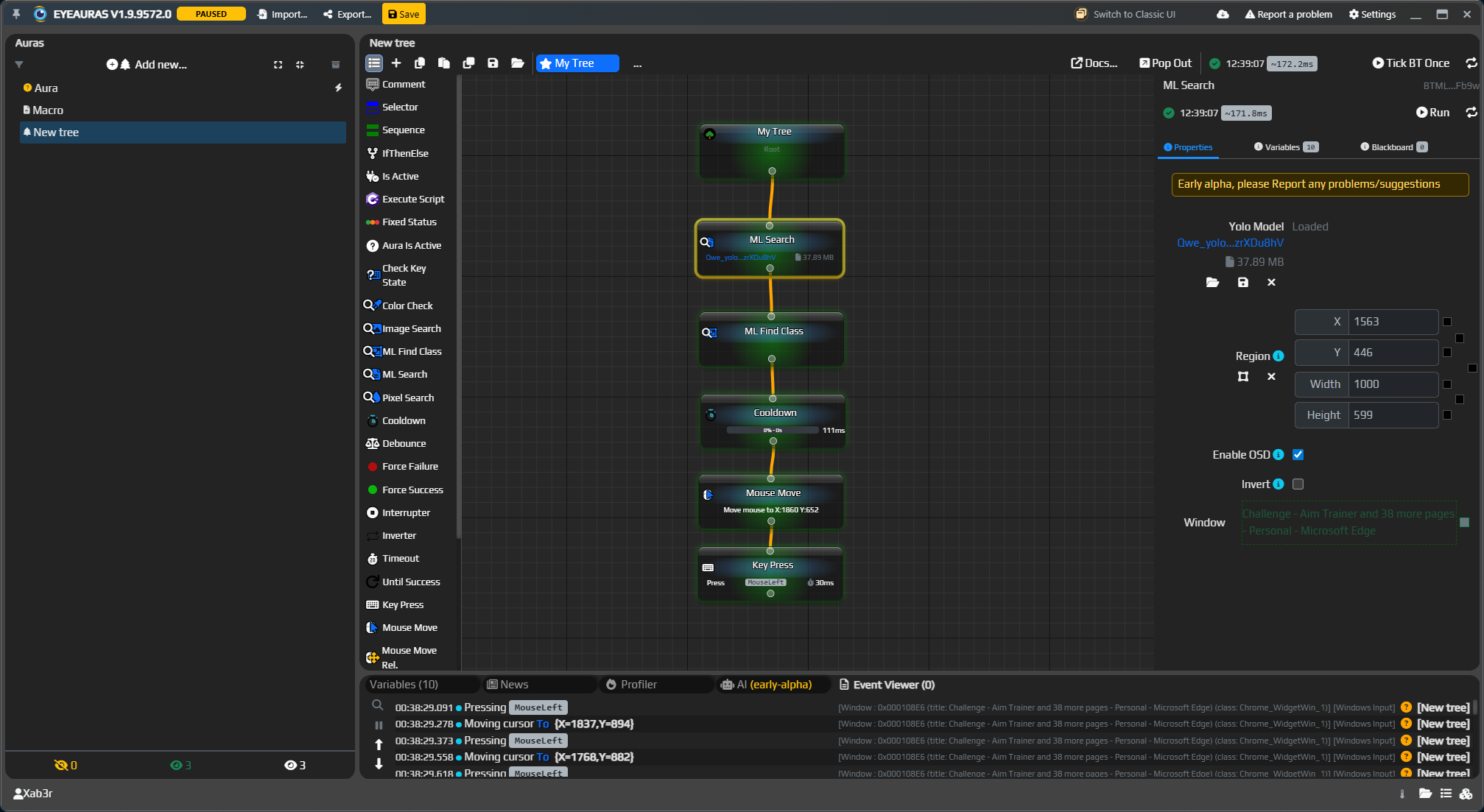The width and height of the screenshot is (1484, 812).
Task: Open the Window selection box
Action: pos(1348,523)
